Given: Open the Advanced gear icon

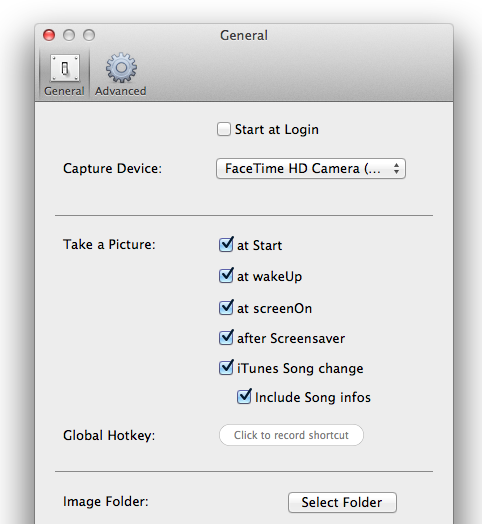Looking at the screenshot, I should pos(121,68).
